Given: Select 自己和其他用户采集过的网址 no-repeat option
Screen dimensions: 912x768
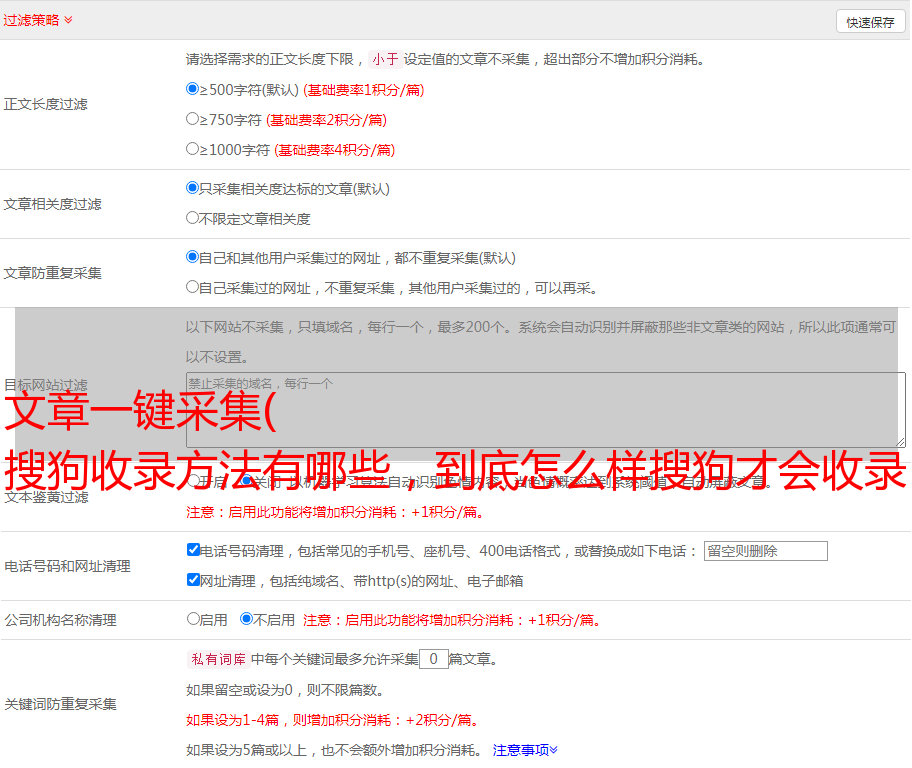Looking at the screenshot, I should (192, 257).
